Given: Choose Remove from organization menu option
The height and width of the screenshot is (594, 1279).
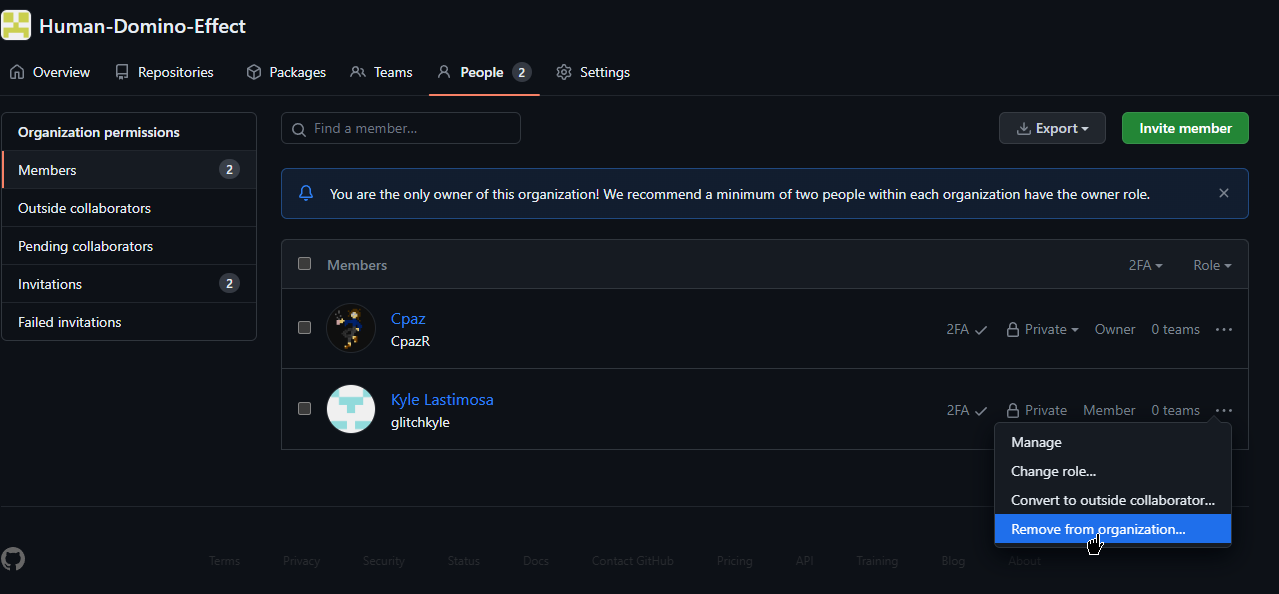Looking at the screenshot, I should (1097, 529).
